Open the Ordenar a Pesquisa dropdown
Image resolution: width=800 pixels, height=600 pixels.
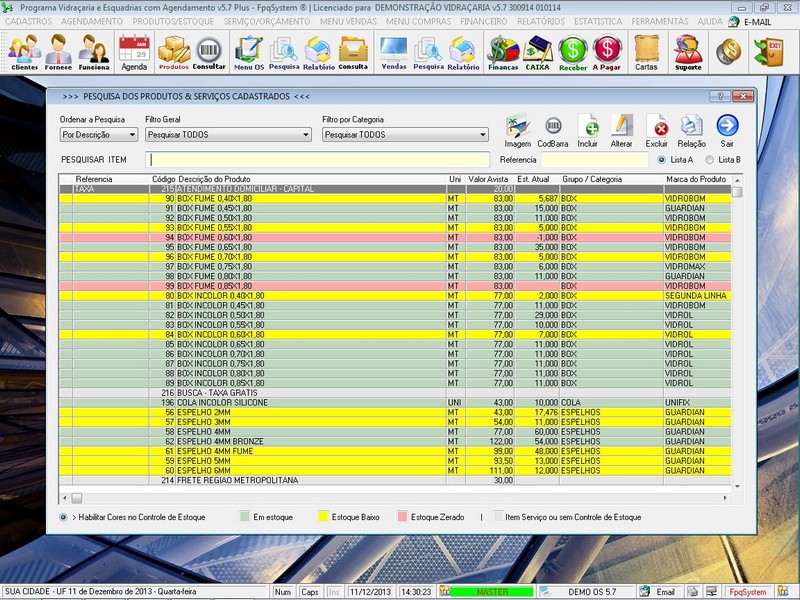pos(98,135)
